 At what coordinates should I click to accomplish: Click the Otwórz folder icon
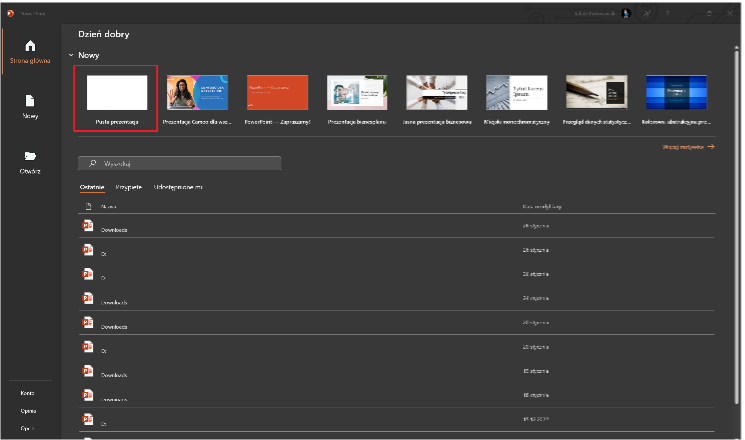(x=29, y=156)
